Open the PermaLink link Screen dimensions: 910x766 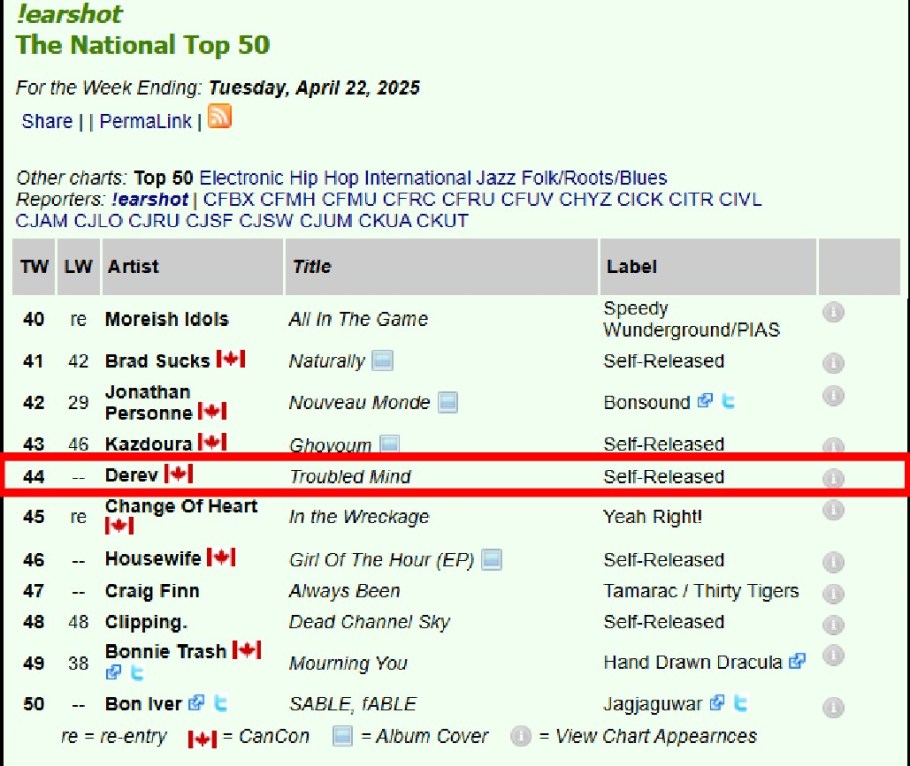[x=146, y=121]
